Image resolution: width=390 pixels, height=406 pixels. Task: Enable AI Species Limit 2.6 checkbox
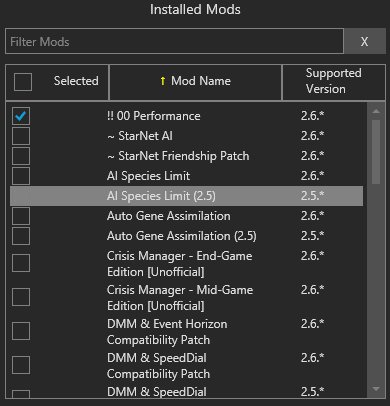21,176
